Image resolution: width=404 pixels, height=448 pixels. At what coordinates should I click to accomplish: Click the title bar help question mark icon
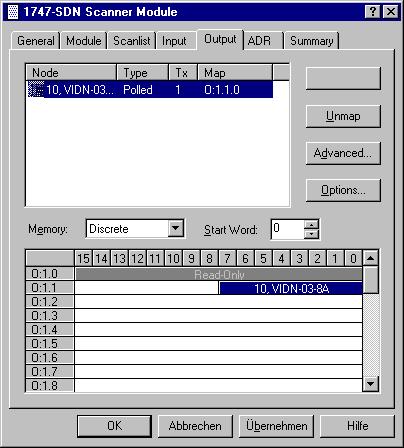[373, 12]
